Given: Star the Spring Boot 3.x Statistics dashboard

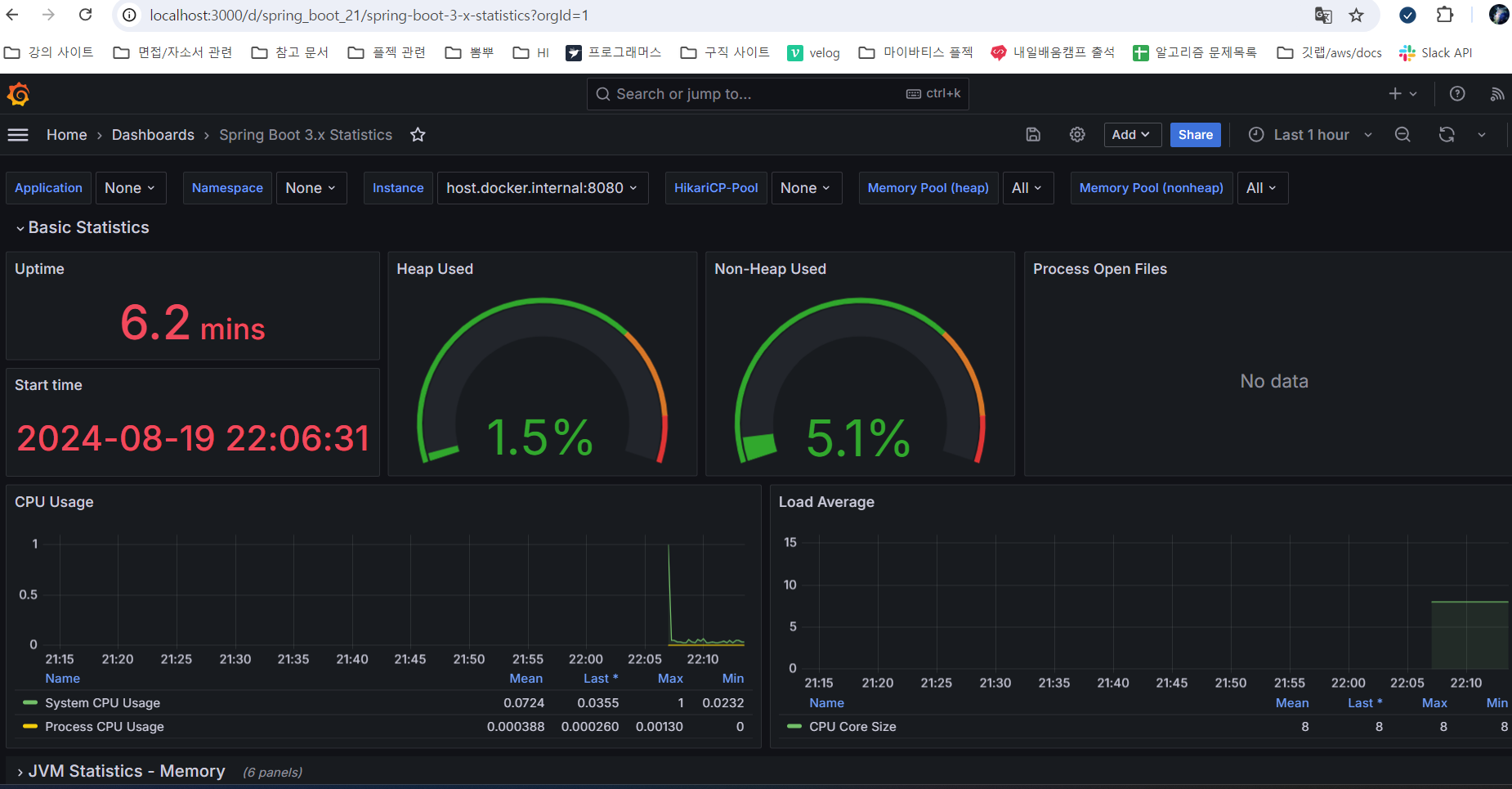Looking at the screenshot, I should click(418, 135).
